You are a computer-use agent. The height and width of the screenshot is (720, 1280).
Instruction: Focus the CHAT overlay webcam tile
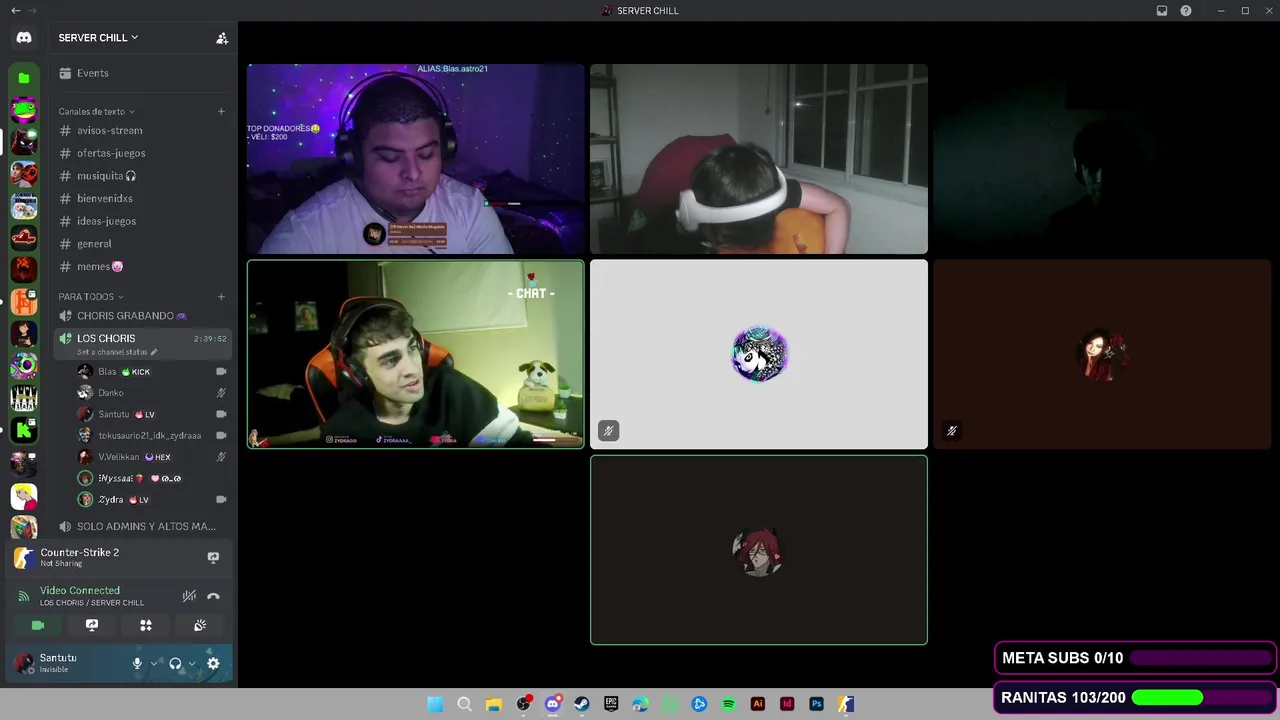[x=415, y=354]
